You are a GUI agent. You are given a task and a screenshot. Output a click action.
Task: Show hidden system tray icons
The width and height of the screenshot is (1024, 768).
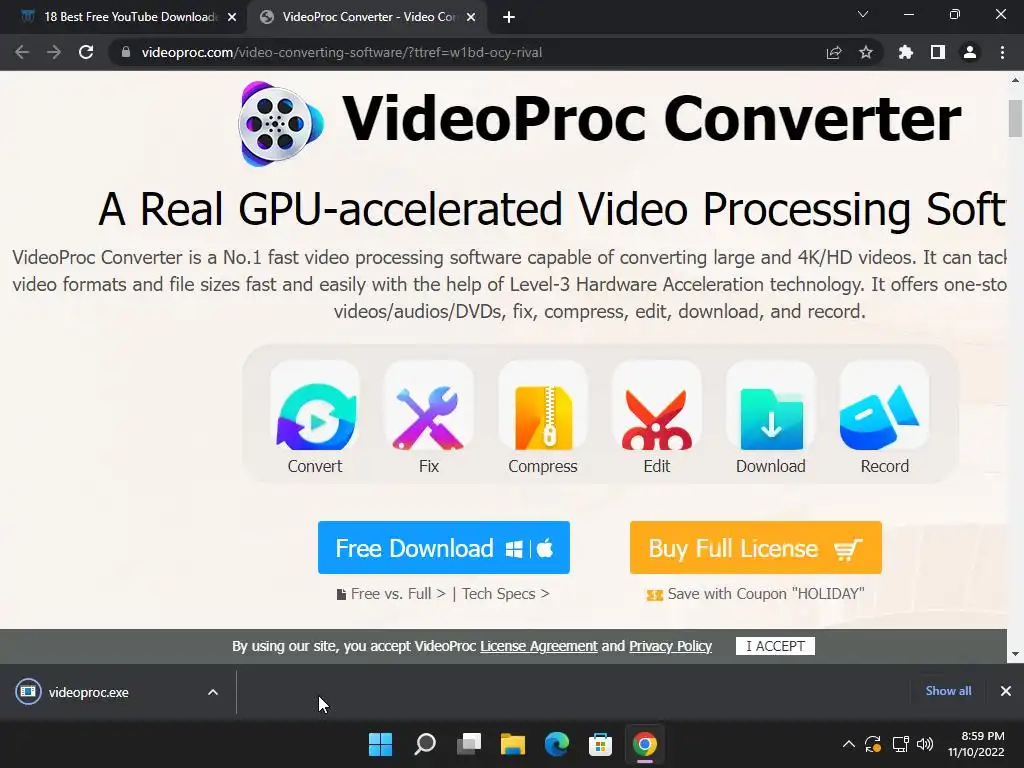(848, 744)
